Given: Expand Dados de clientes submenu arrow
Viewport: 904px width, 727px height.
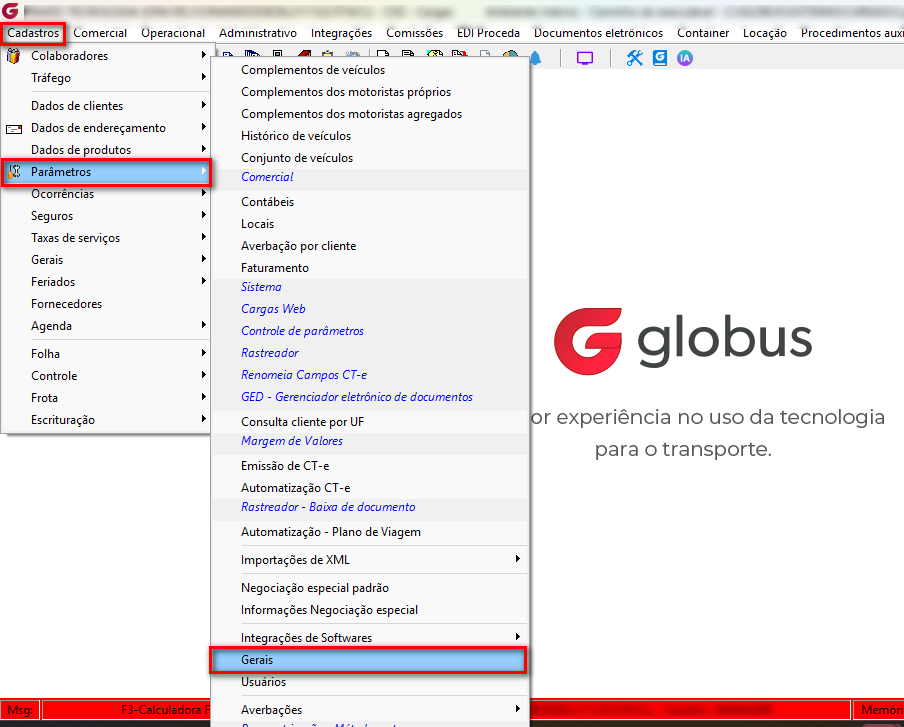Looking at the screenshot, I should [204, 105].
